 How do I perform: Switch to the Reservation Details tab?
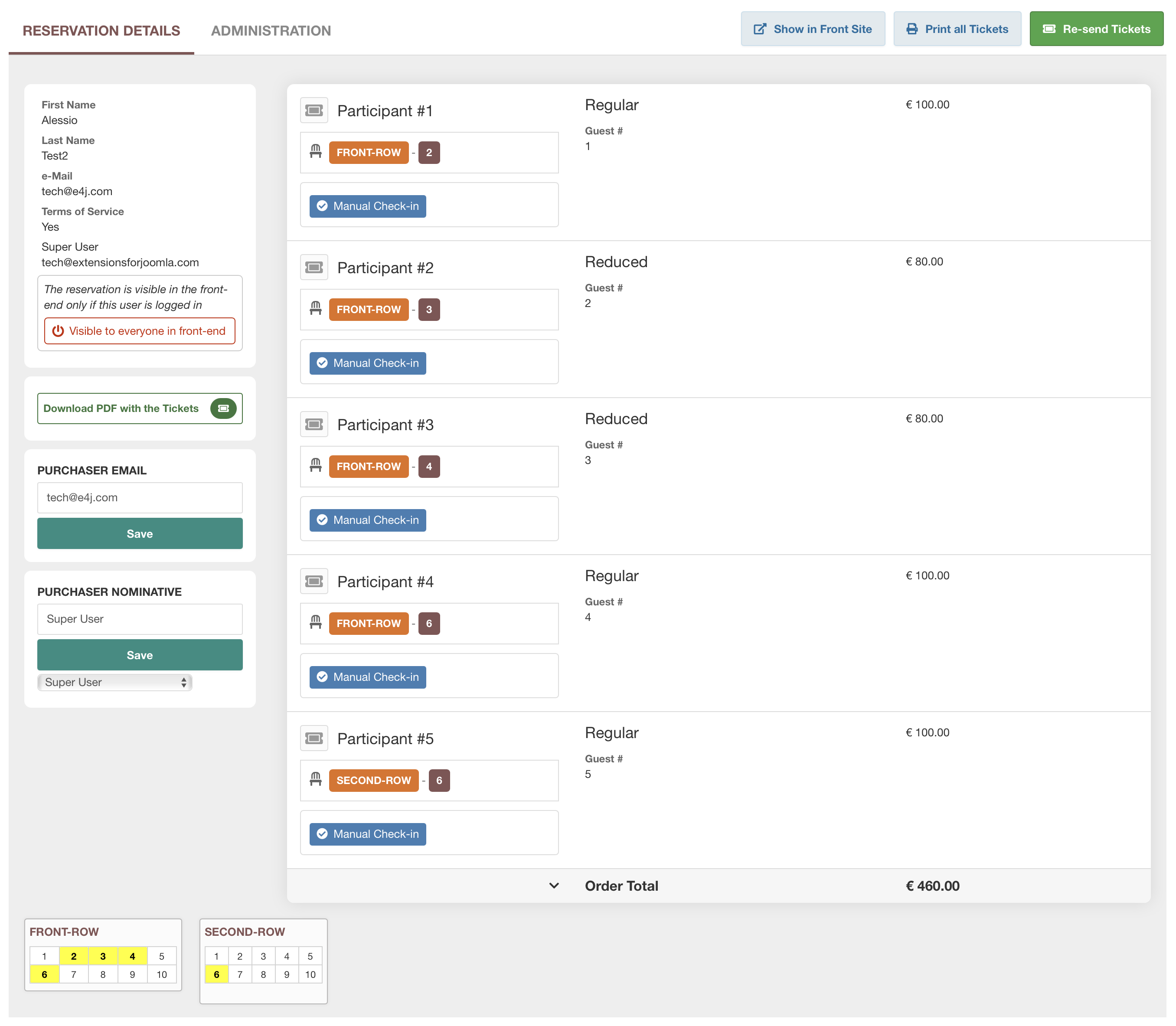click(x=101, y=31)
